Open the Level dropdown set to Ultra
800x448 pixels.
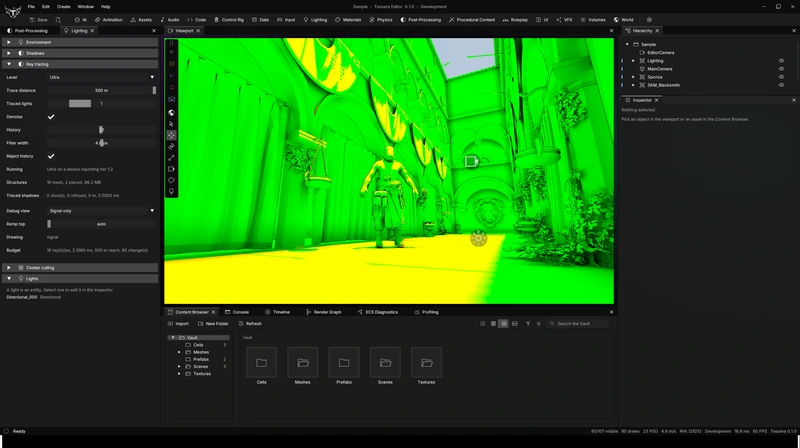click(x=102, y=77)
